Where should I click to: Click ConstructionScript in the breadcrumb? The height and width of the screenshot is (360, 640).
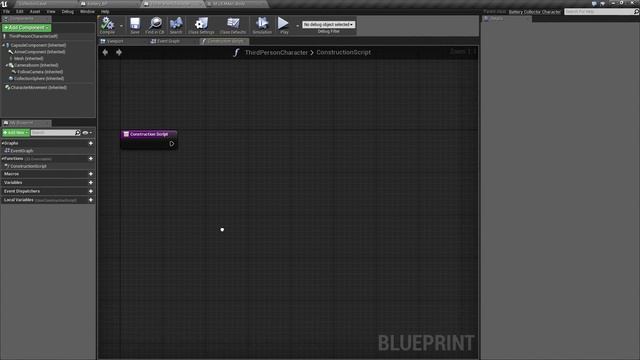point(343,52)
